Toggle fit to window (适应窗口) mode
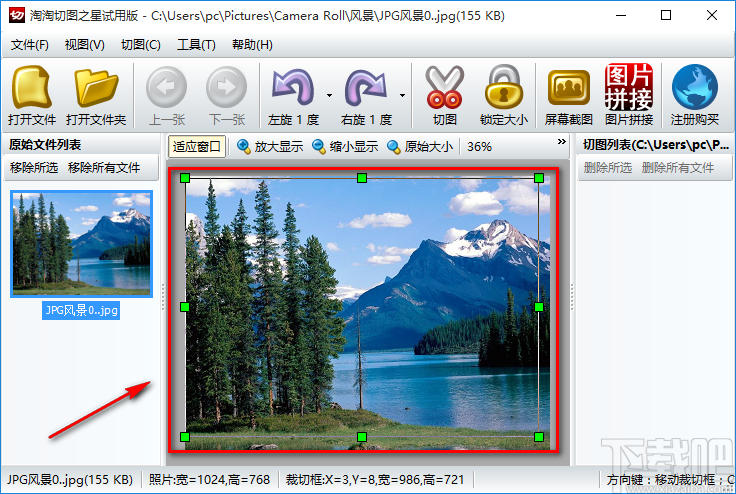This screenshot has height=494, width=736. pyautogui.click(x=197, y=147)
